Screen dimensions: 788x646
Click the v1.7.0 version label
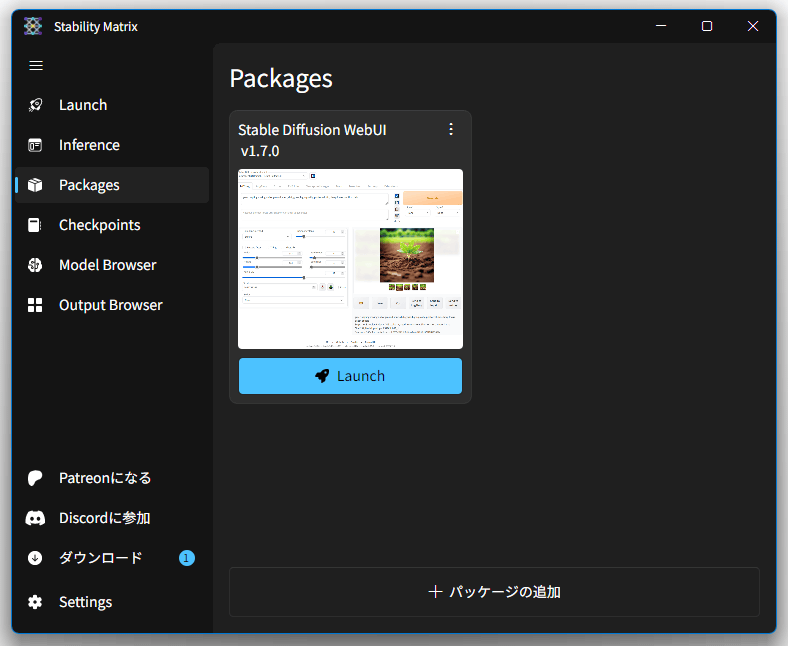[x=260, y=151]
